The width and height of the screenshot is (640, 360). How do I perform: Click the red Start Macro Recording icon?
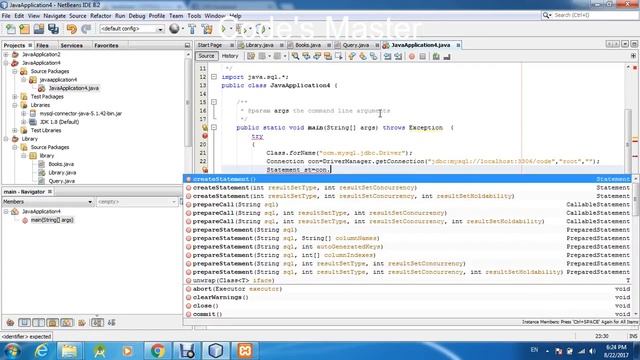412,56
